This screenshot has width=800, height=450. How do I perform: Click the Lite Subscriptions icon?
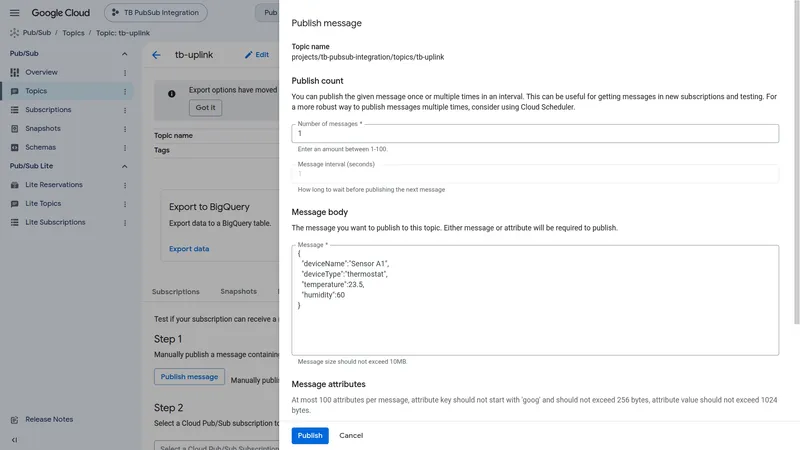coord(14,222)
